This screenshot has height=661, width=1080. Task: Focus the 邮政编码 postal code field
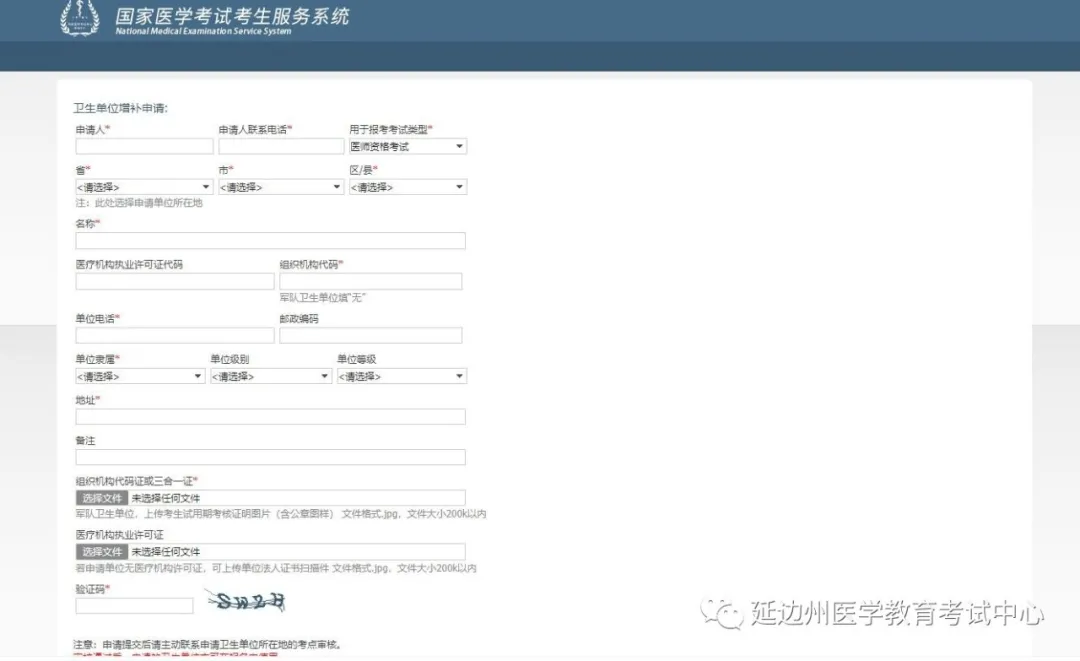[370, 336]
